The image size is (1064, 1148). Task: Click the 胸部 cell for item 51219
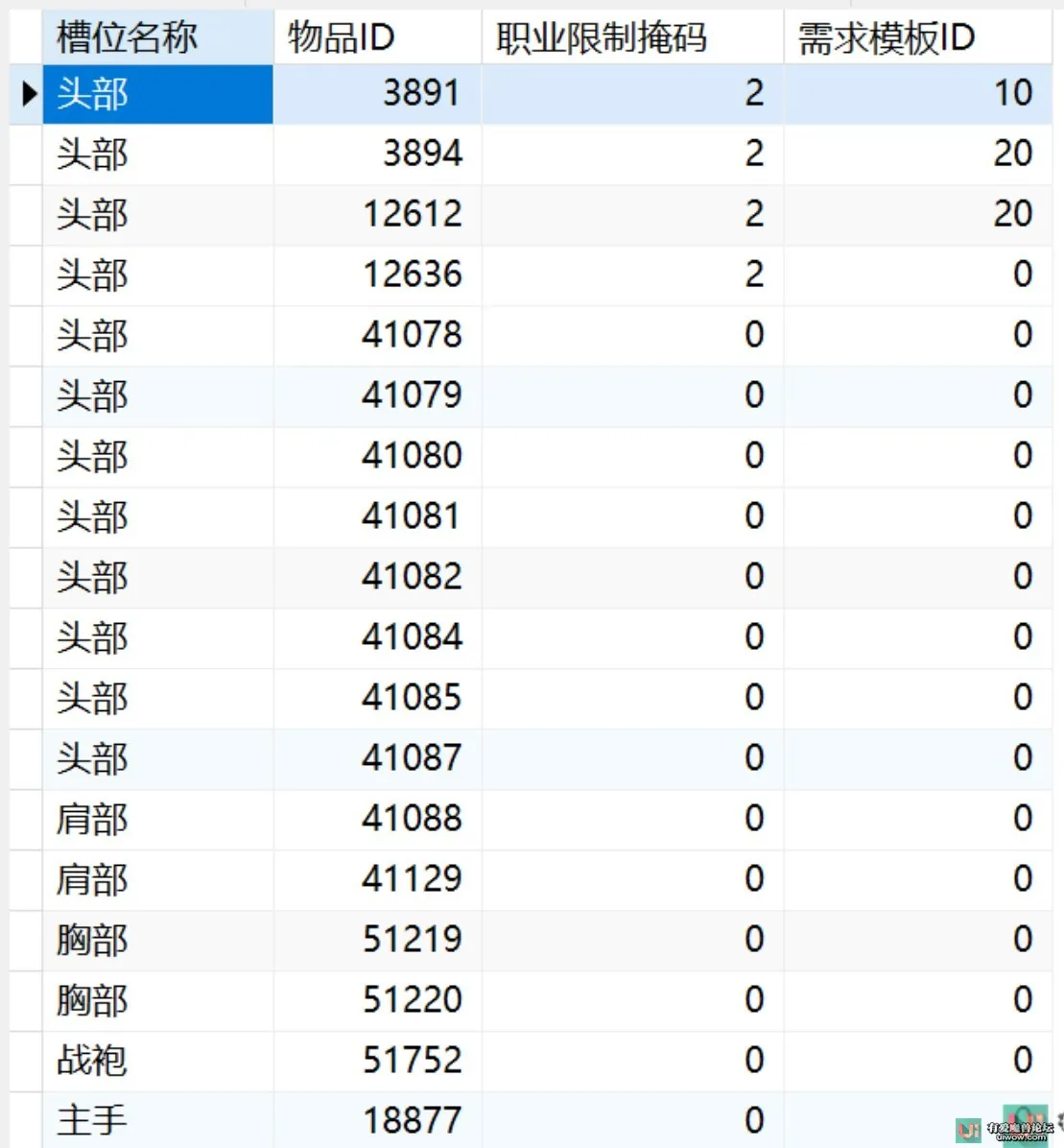158,940
